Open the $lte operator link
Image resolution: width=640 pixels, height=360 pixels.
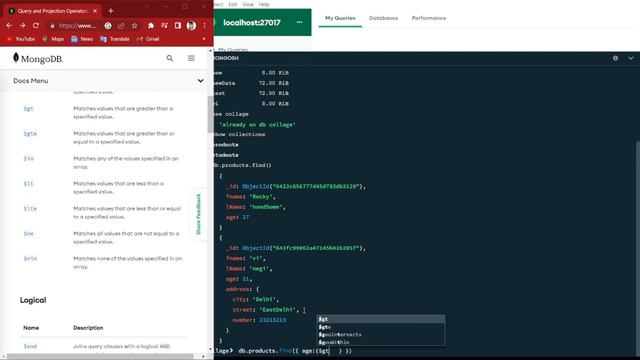click(30, 209)
